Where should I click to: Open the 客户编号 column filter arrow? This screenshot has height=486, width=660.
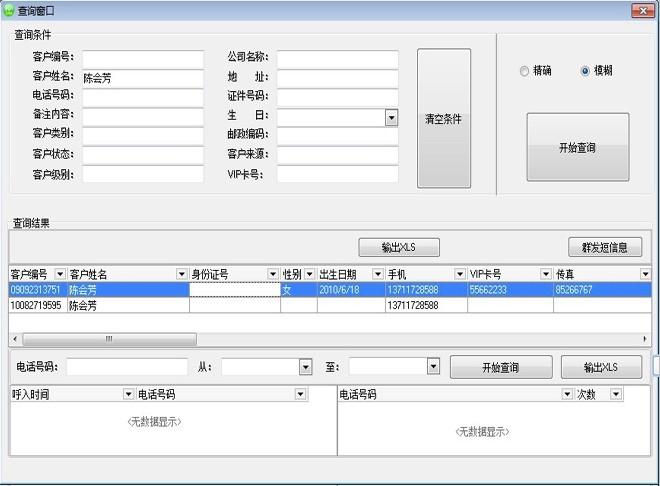(60, 274)
